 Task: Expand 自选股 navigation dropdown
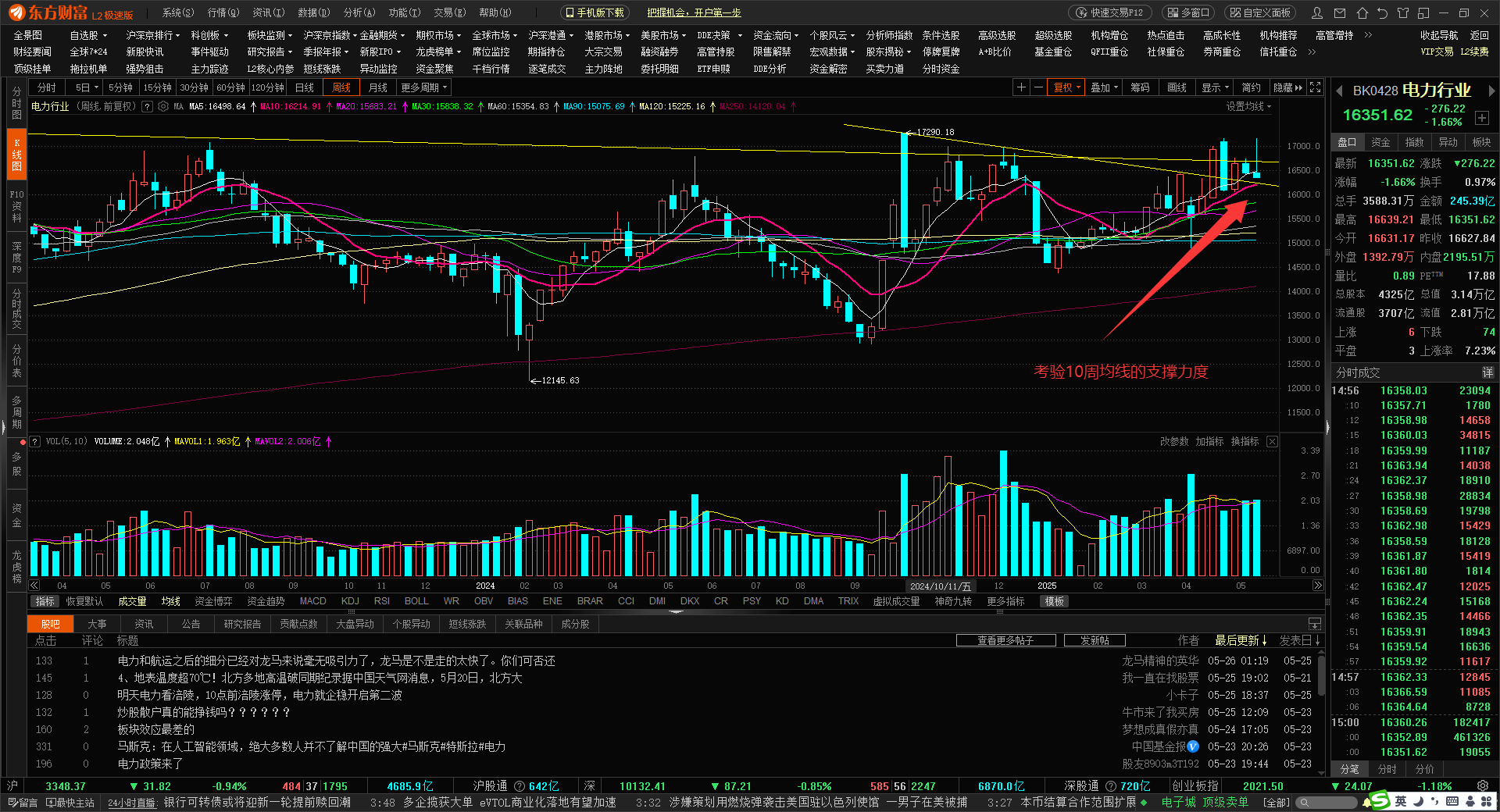click(x=87, y=35)
